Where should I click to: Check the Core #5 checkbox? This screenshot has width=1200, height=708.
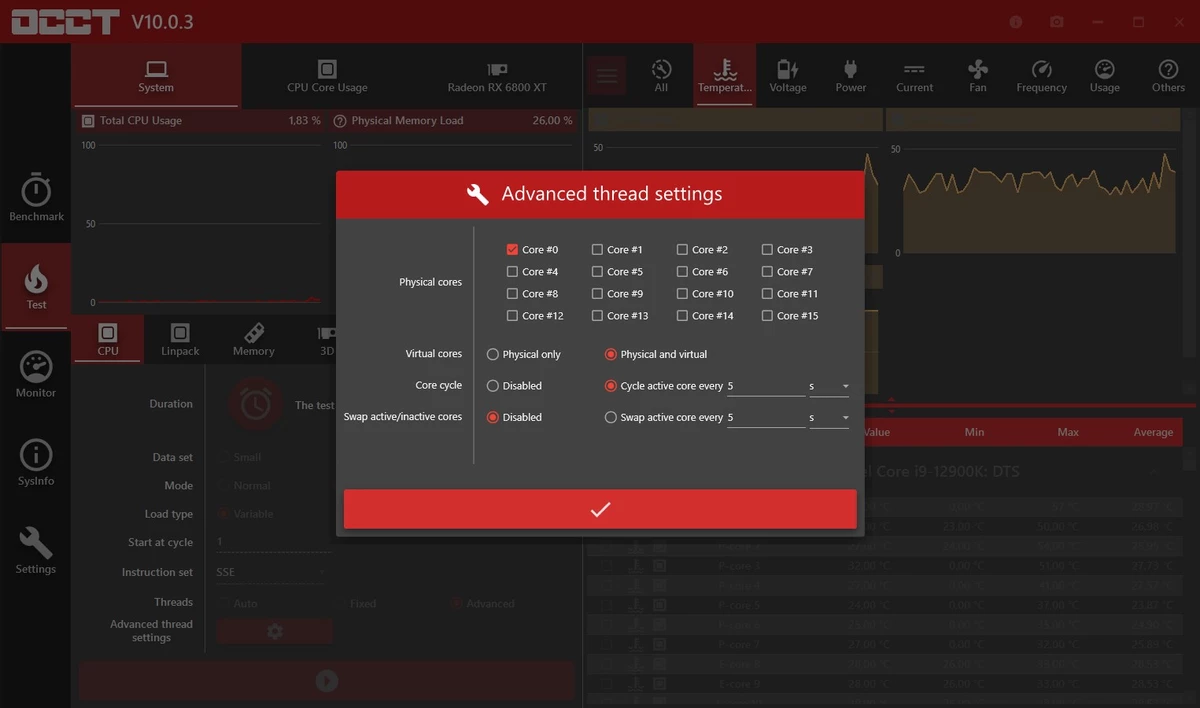click(597, 272)
